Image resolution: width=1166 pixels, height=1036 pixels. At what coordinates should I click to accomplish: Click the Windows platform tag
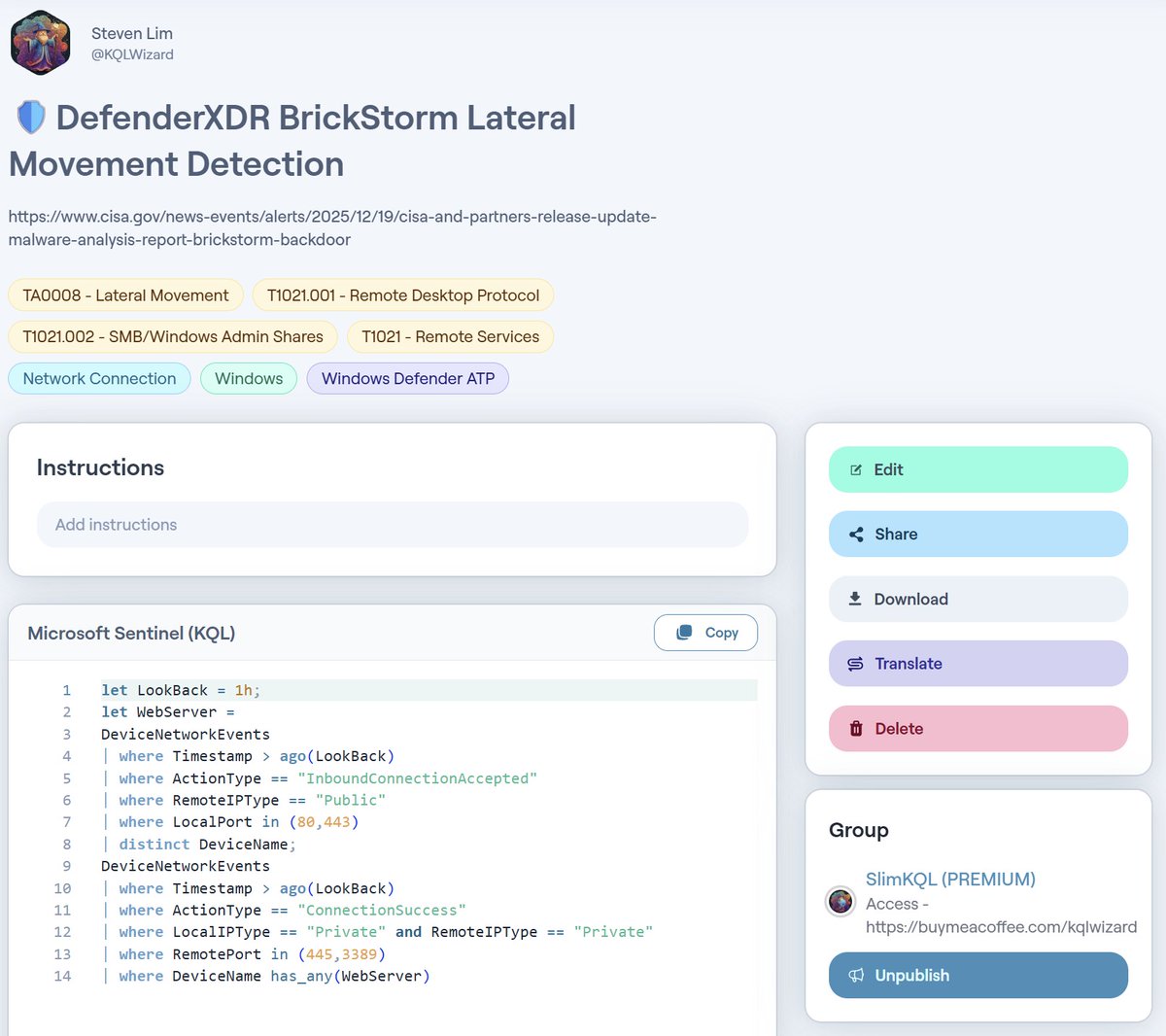click(249, 378)
